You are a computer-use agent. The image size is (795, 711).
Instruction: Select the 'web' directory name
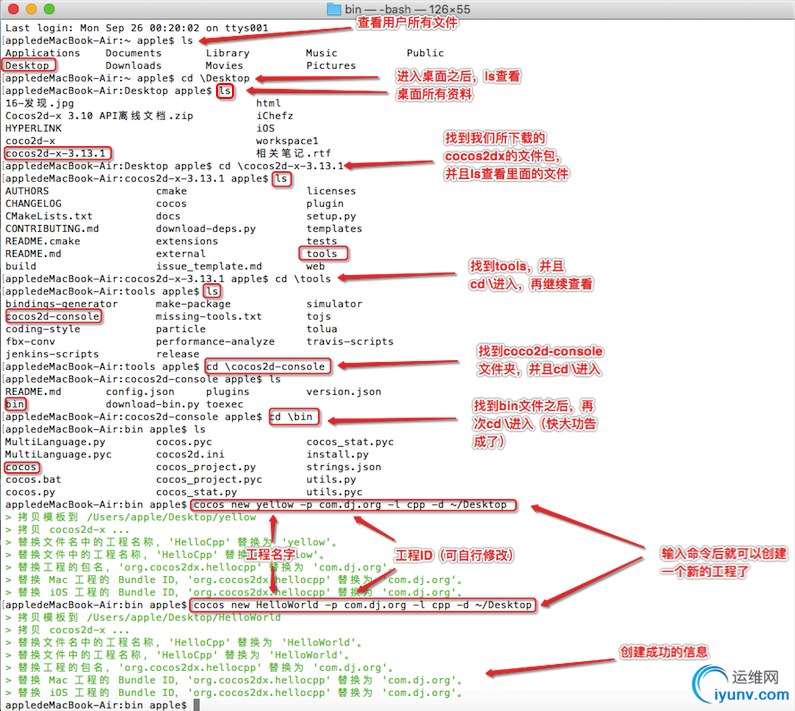click(315, 267)
